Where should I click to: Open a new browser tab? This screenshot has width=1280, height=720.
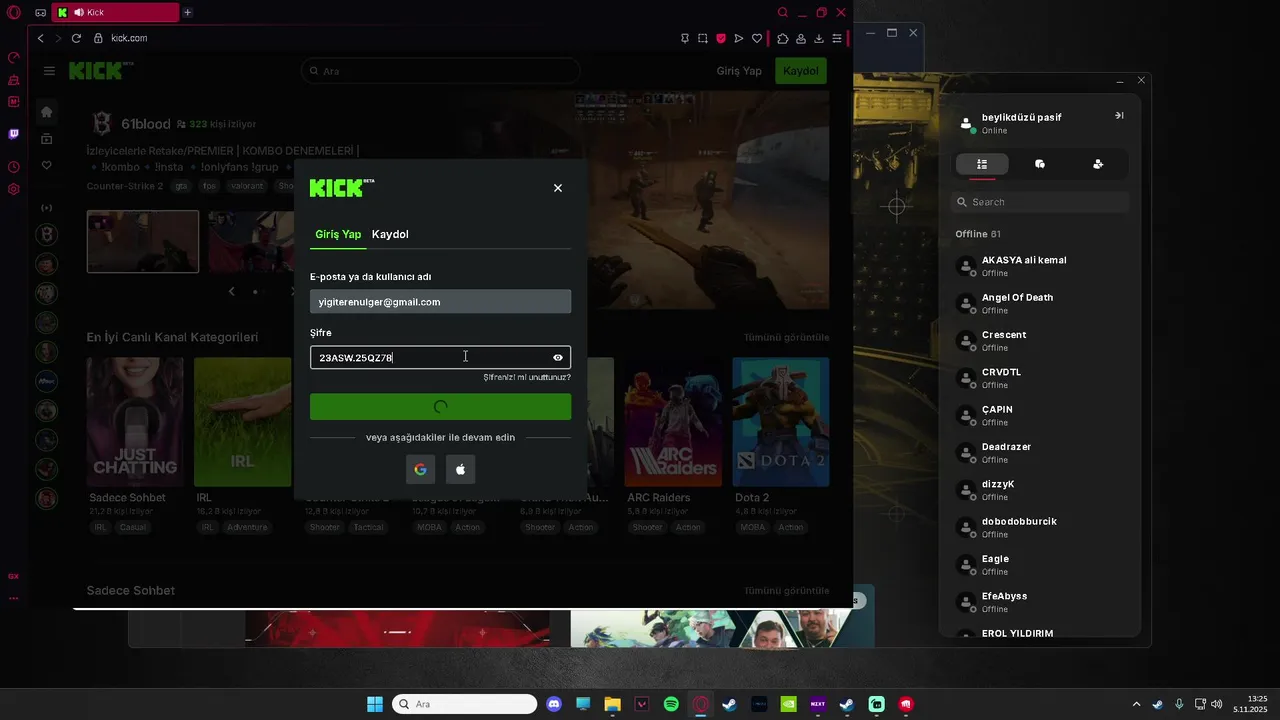187,12
